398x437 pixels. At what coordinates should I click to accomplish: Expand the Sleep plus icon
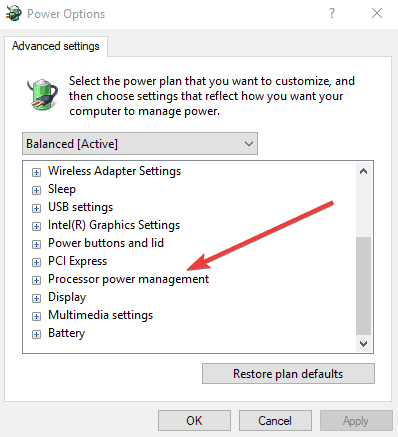[36, 190]
